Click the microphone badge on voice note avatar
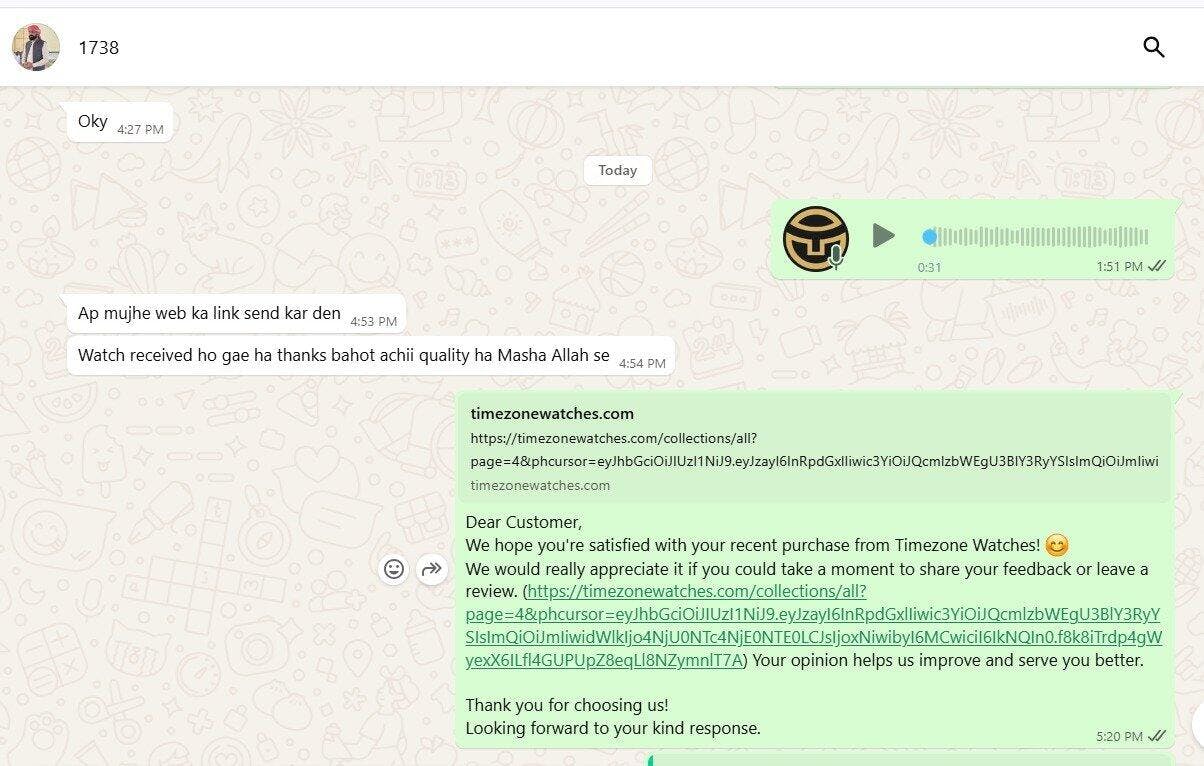The image size is (1204, 766). pyautogui.click(x=836, y=258)
